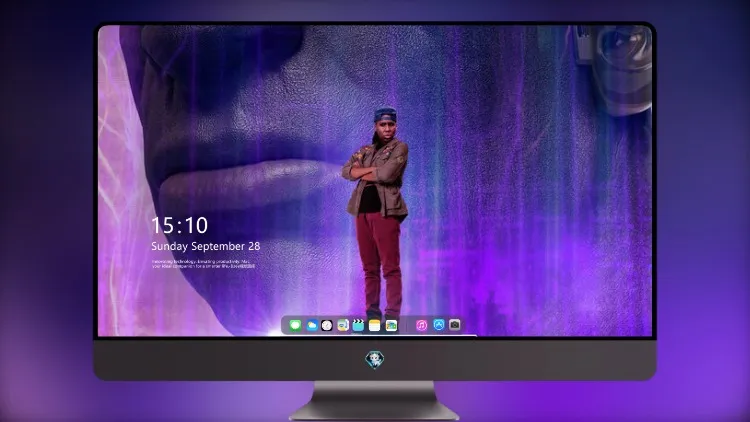This screenshot has height=422, width=750.
Task: Open the Weather app in dock
Action: [312, 325]
